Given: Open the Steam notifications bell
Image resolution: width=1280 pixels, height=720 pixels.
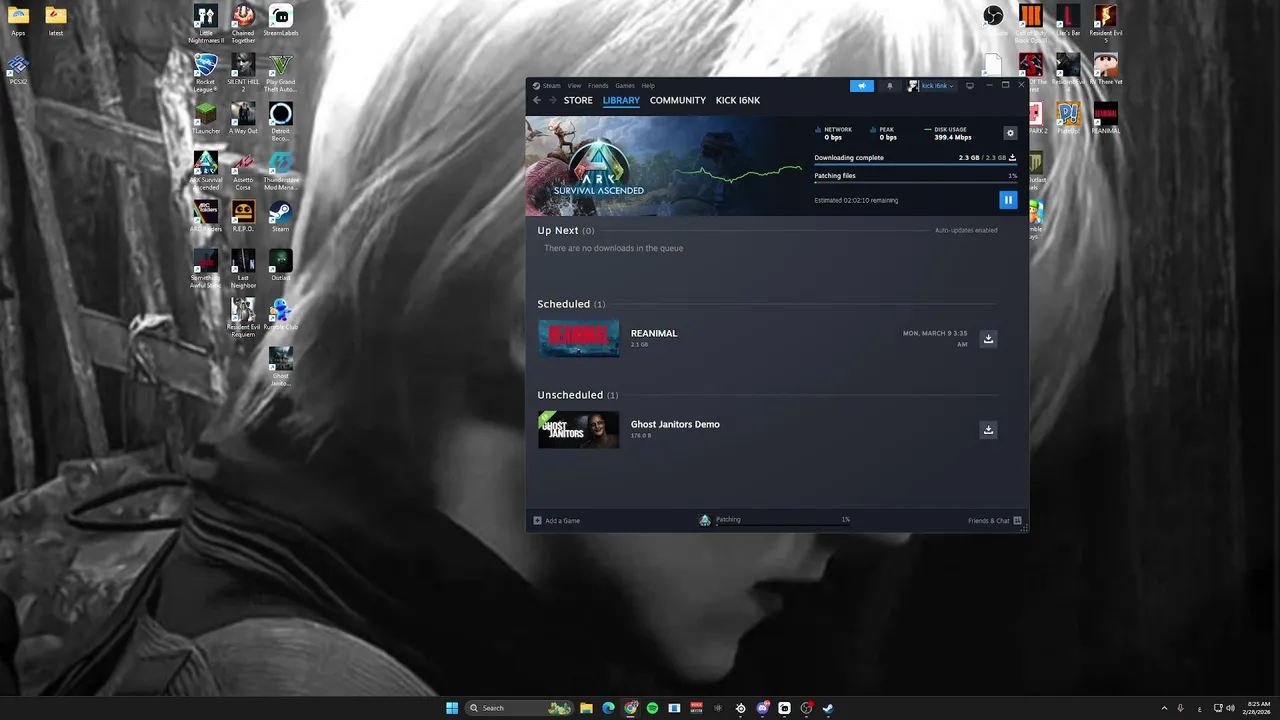Looking at the screenshot, I should coord(889,86).
